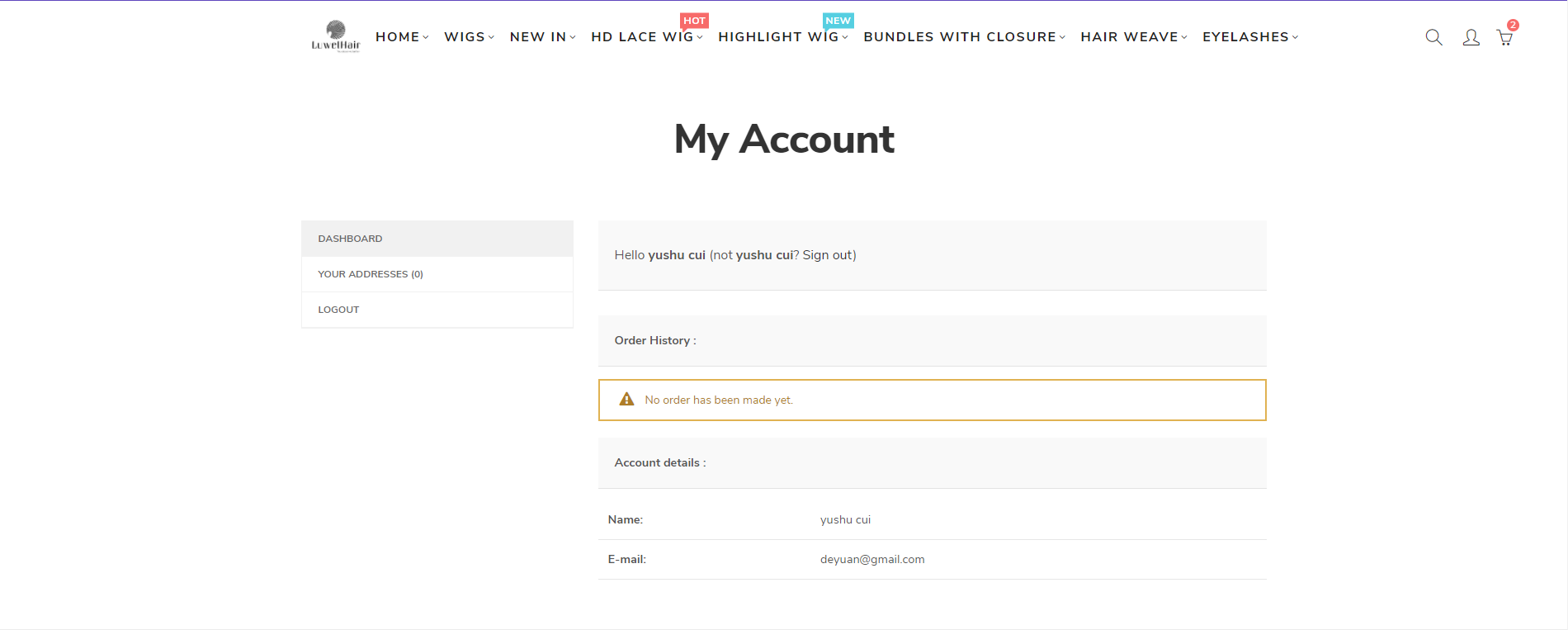Screen dimensions: 1568x630
Task: Click the red cart count badge
Action: 1513,25
